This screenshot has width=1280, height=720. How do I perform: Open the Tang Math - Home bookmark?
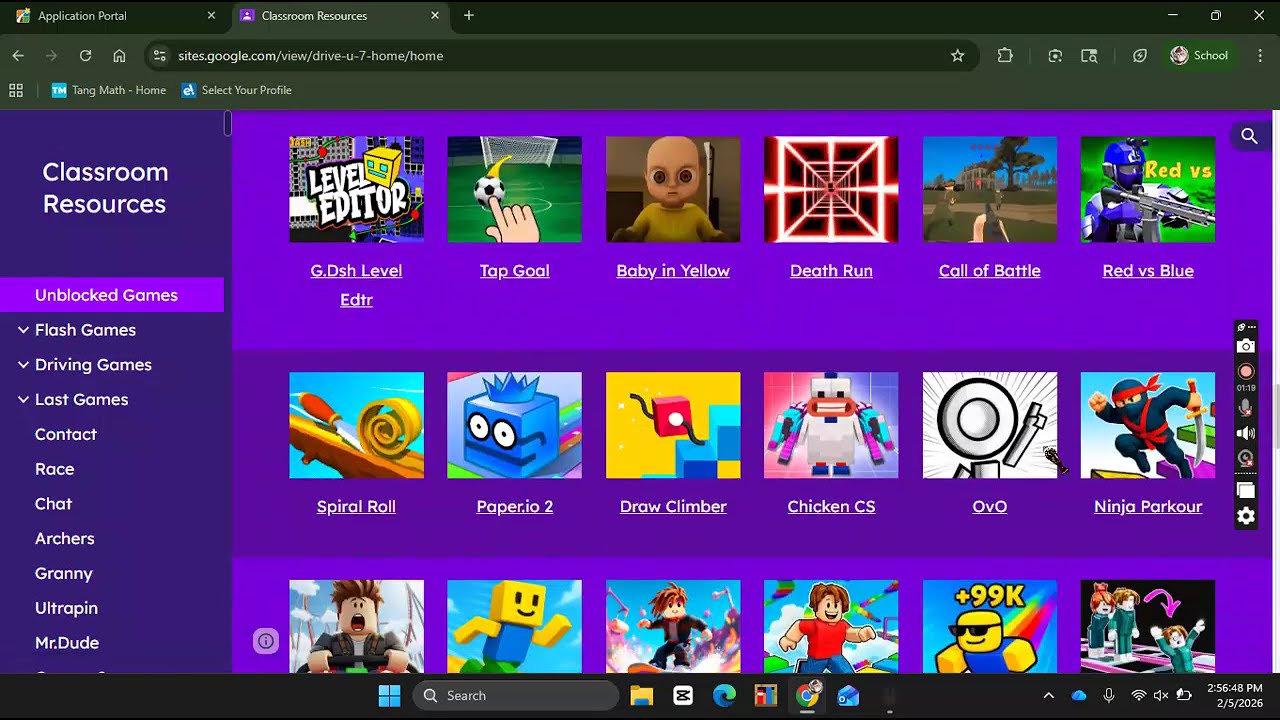tap(109, 90)
